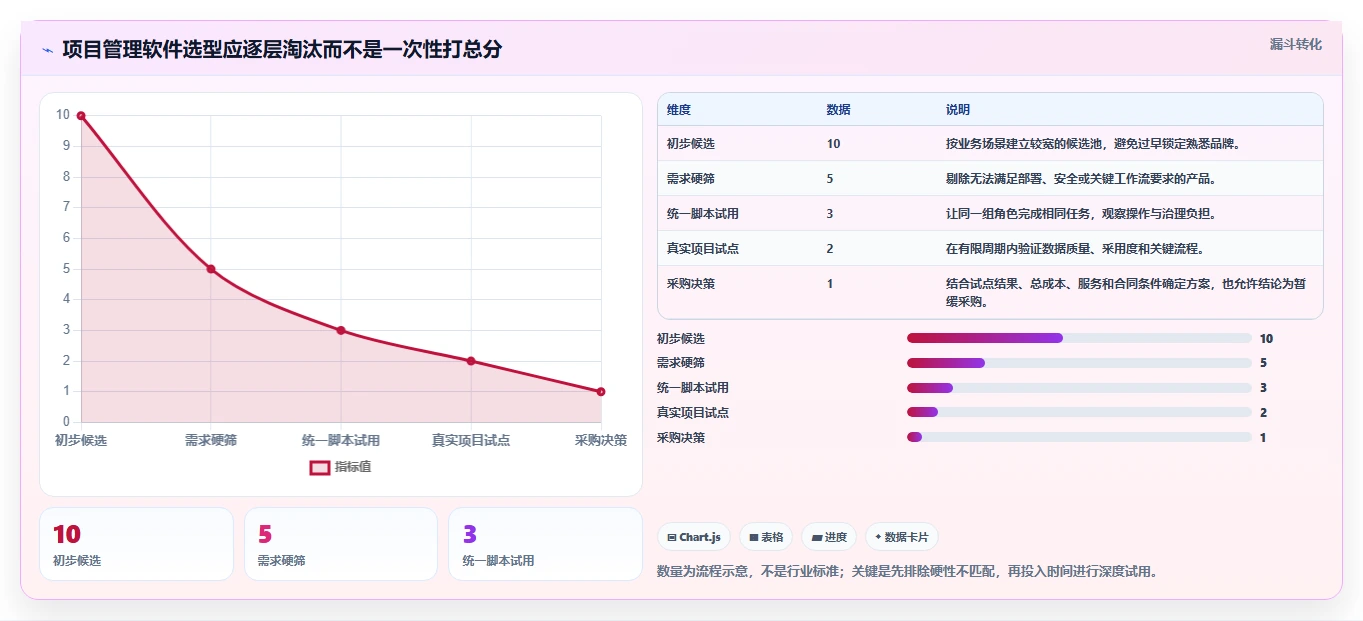Click the description starting 让同一组角色完成相同任务
Viewport: 1363px width, 621px height.
(x=1083, y=214)
